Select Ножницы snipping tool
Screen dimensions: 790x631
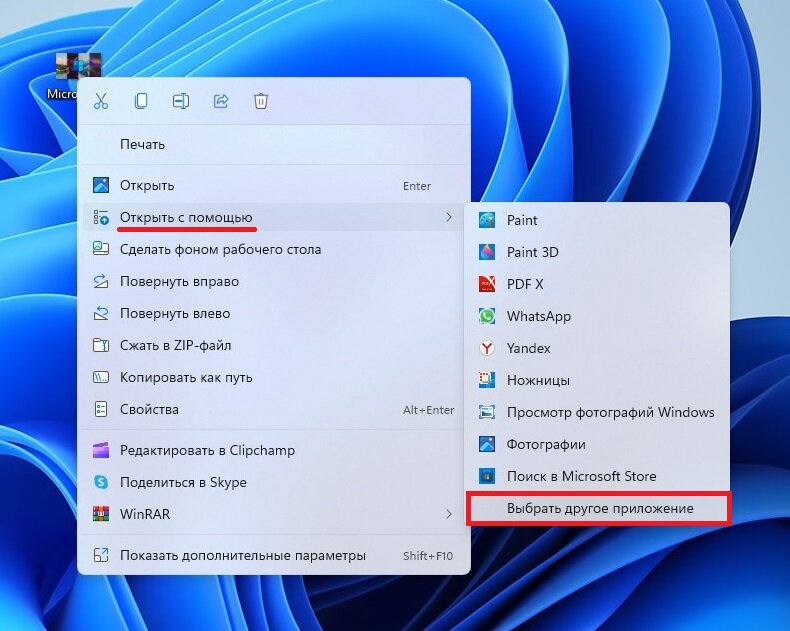[x=597, y=381]
